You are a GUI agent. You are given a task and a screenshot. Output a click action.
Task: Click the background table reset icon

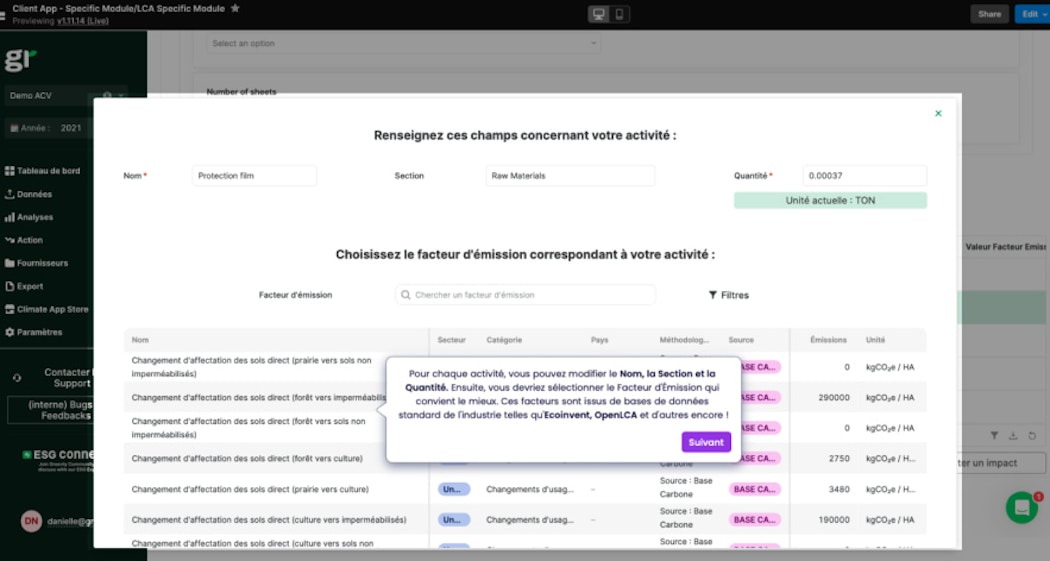coord(1032,436)
